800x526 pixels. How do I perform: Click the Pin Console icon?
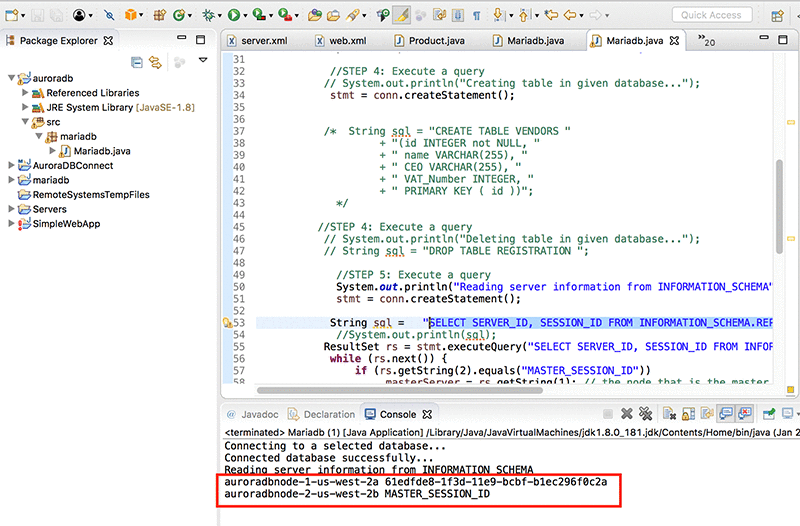[769, 413]
